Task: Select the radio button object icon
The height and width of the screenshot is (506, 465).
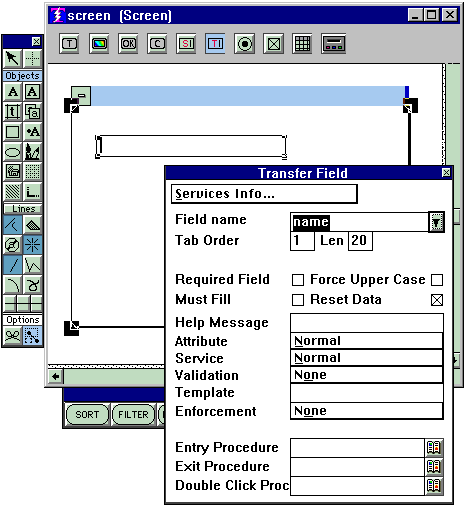Action: (x=245, y=43)
